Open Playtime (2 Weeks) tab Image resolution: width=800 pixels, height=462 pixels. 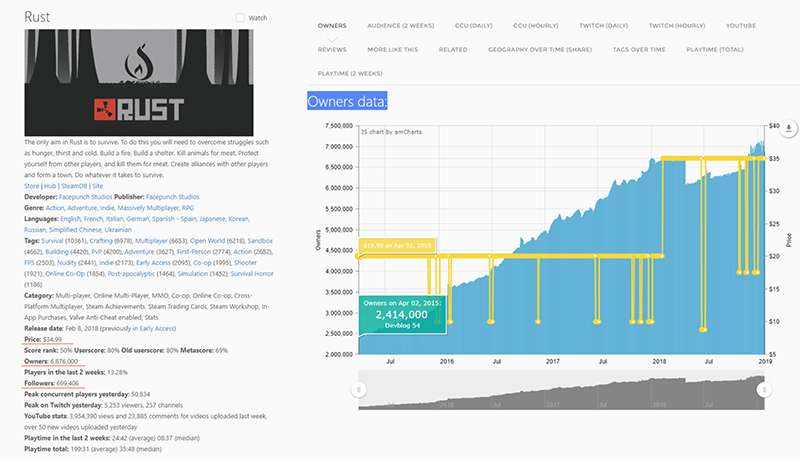point(350,73)
